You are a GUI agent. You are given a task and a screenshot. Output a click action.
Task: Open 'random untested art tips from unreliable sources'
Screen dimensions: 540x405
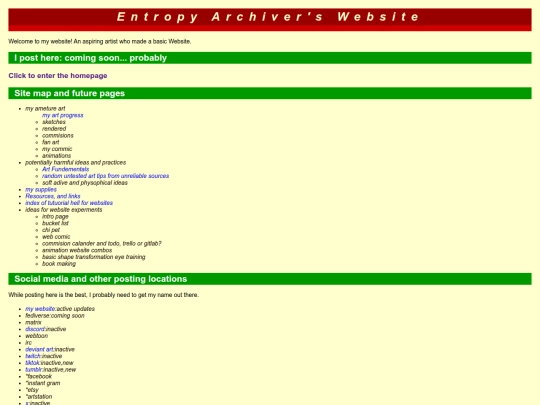105,176
